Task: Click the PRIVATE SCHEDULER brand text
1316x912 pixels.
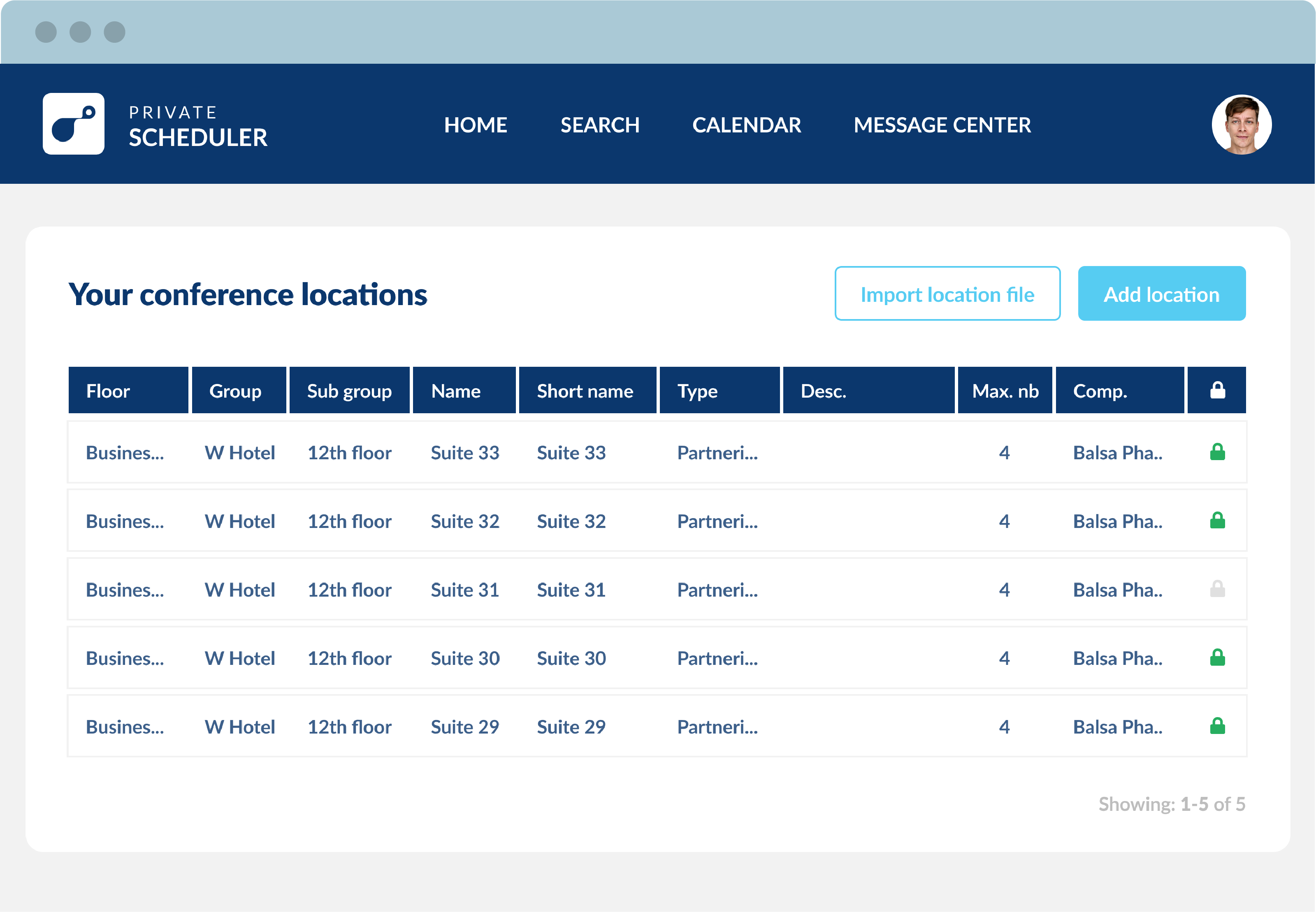Action: [x=198, y=127]
